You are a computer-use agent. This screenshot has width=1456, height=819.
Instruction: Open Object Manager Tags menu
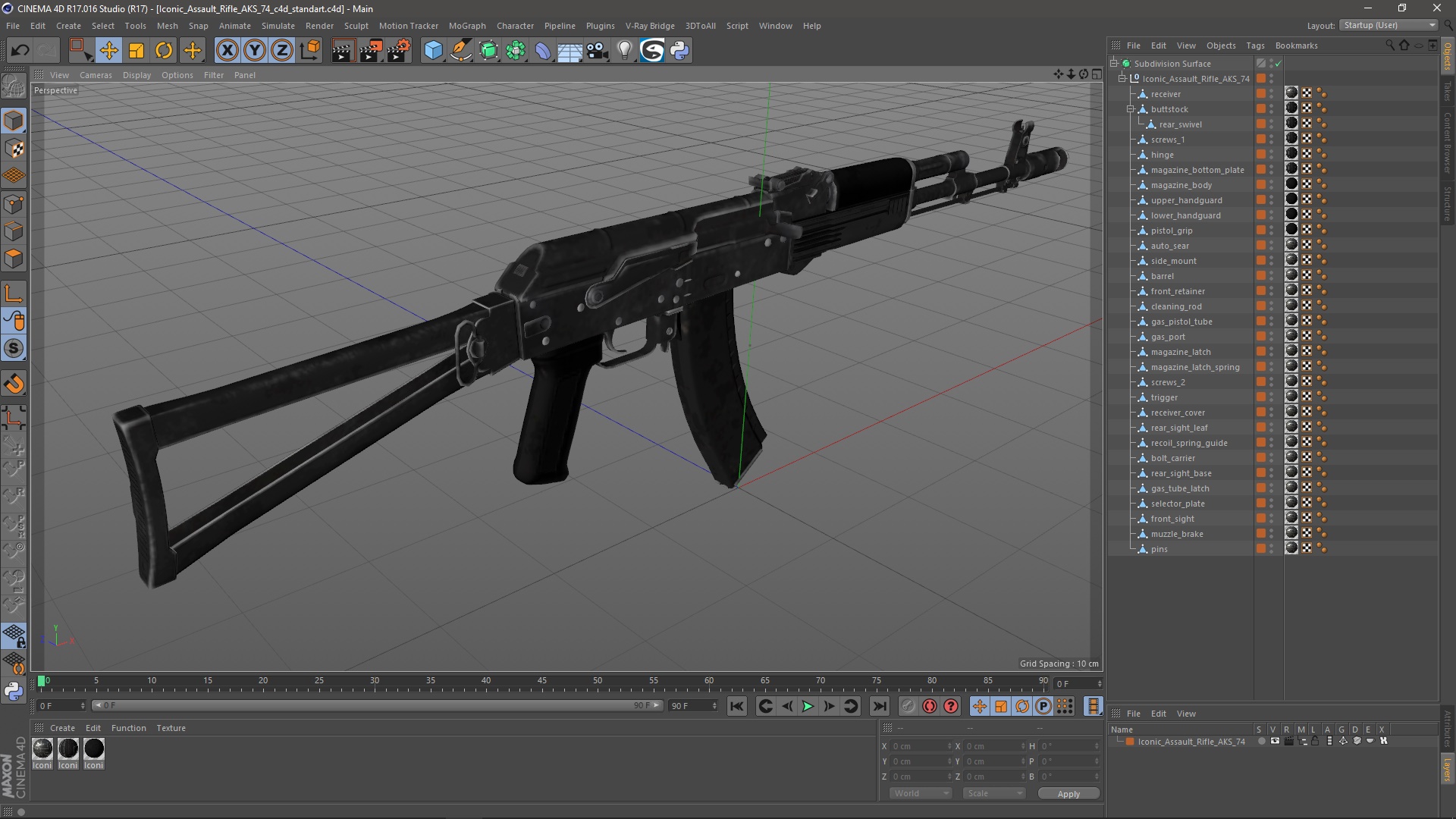[1255, 45]
